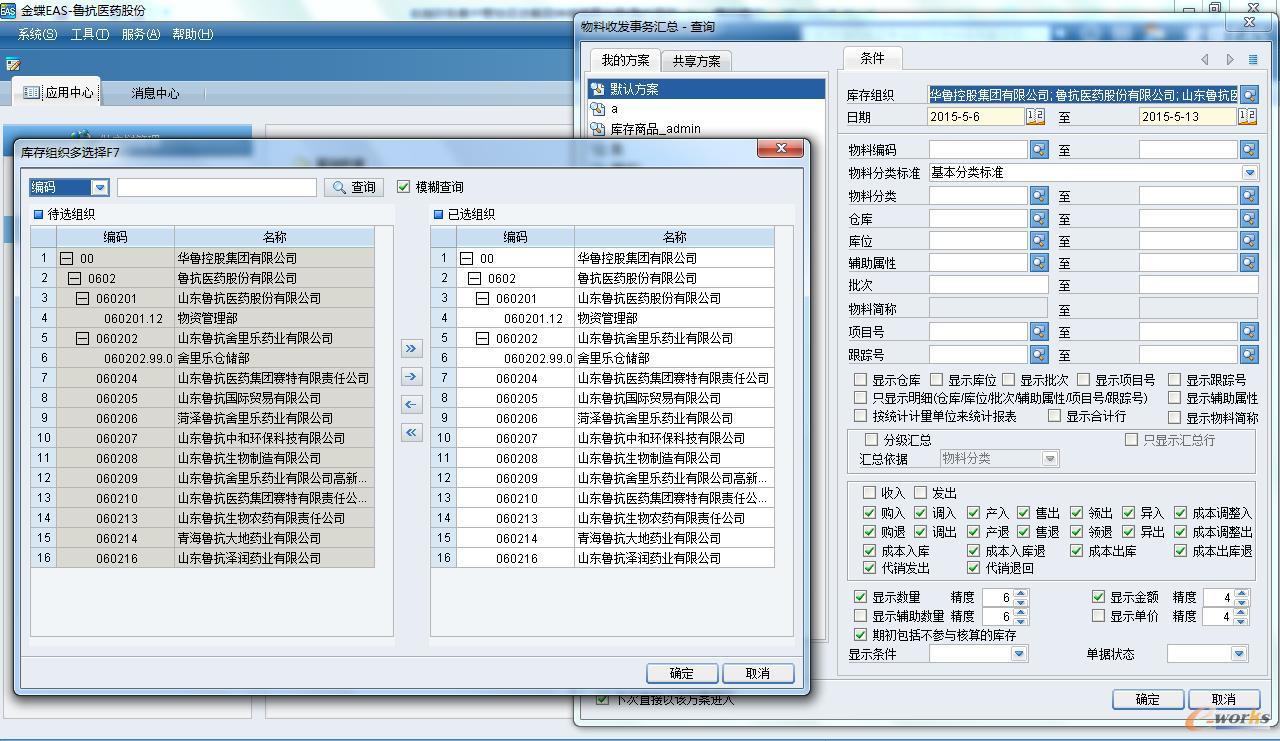1280x741 pixels.
Task: Open the calendar picker for end date 2015-5-13
Action: [x=1247, y=117]
